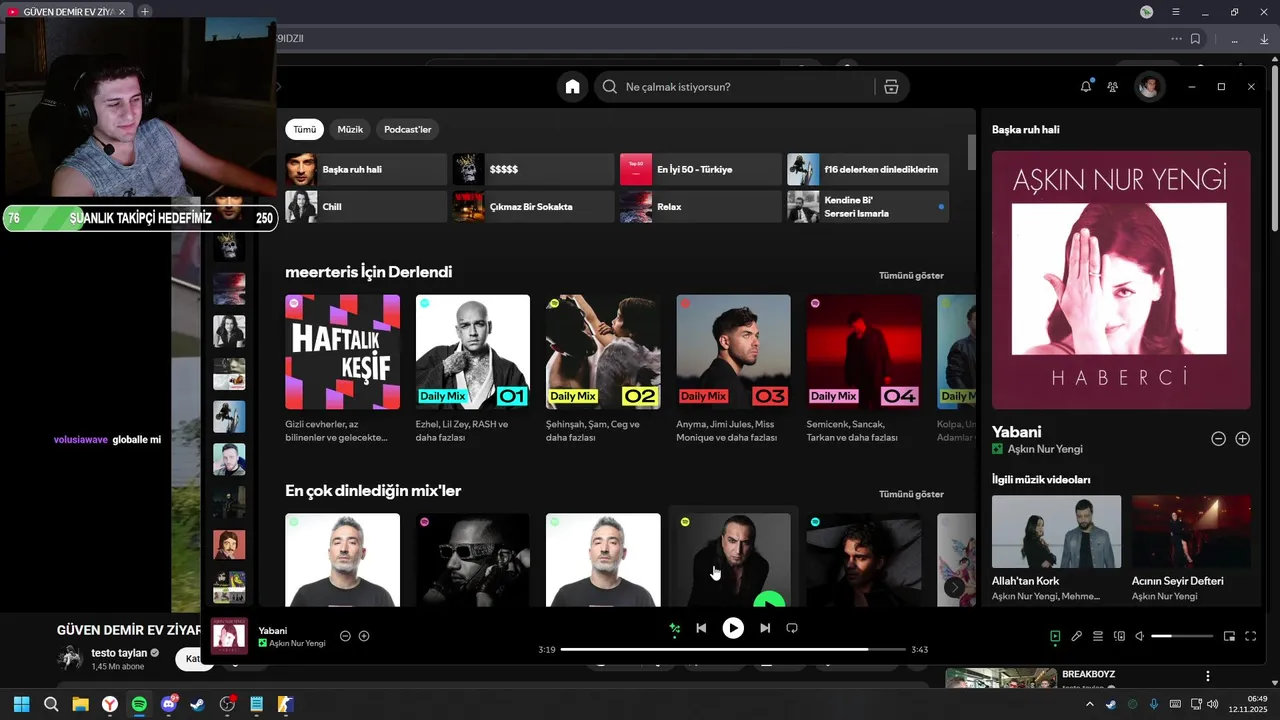Click the minus icon beside Yabani in side panel

(x=1218, y=439)
